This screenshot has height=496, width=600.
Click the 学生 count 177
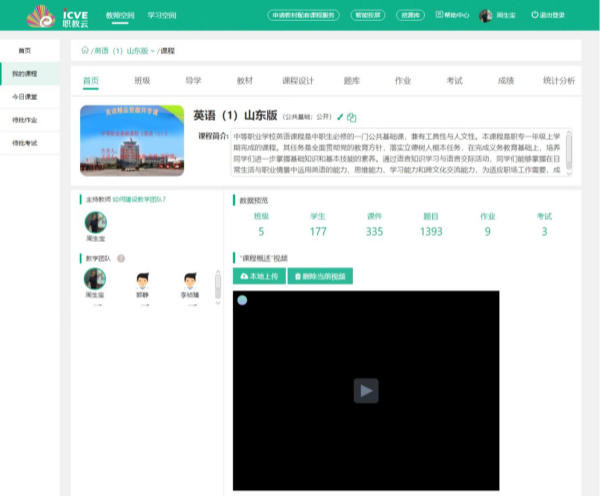tap(318, 232)
